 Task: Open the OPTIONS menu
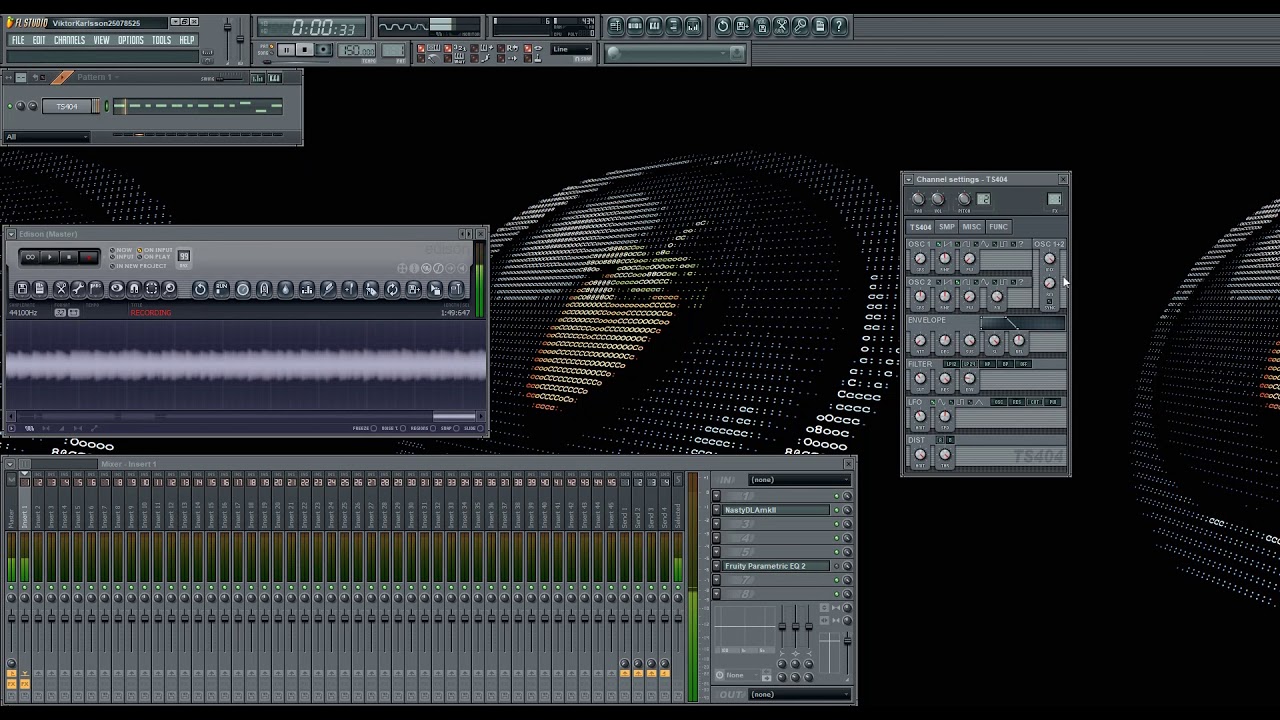pyautogui.click(x=131, y=41)
